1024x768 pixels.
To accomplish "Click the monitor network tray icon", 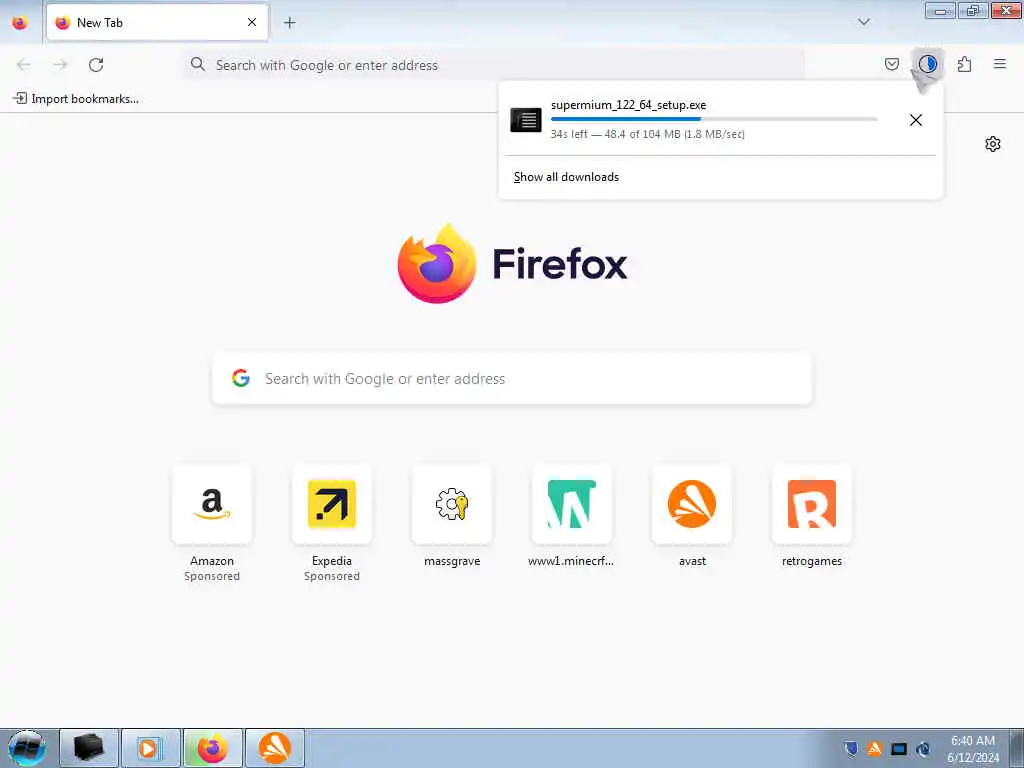I will point(899,748).
